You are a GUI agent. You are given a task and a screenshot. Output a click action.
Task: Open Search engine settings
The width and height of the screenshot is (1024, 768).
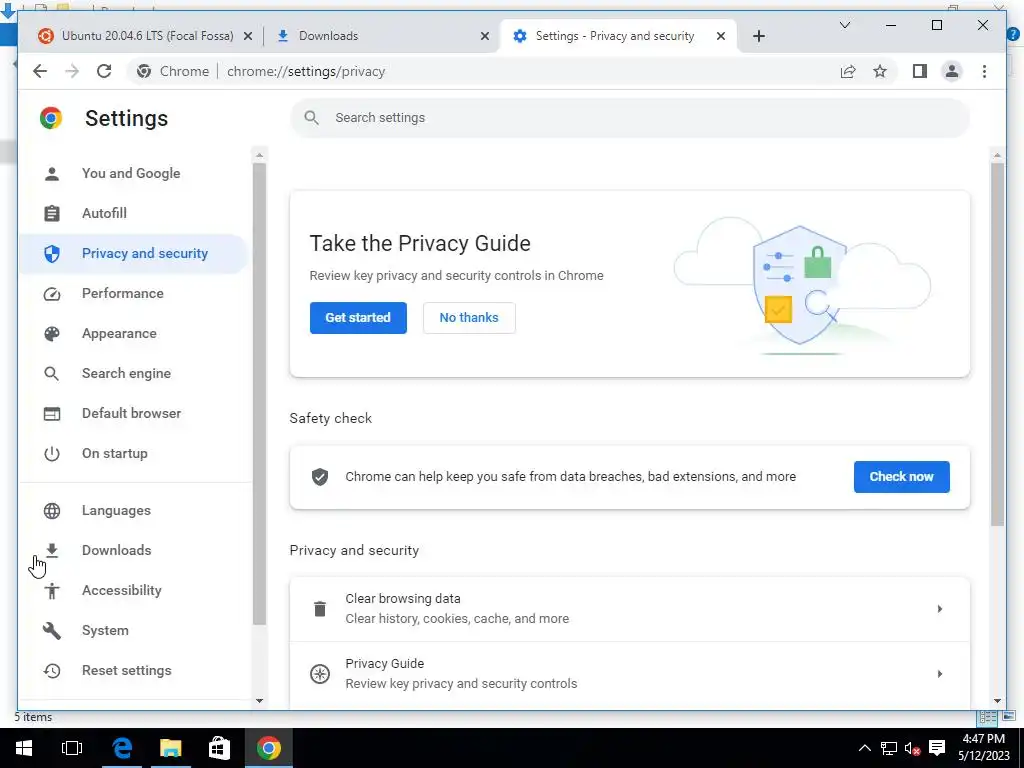pyautogui.click(x=134, y=373)
